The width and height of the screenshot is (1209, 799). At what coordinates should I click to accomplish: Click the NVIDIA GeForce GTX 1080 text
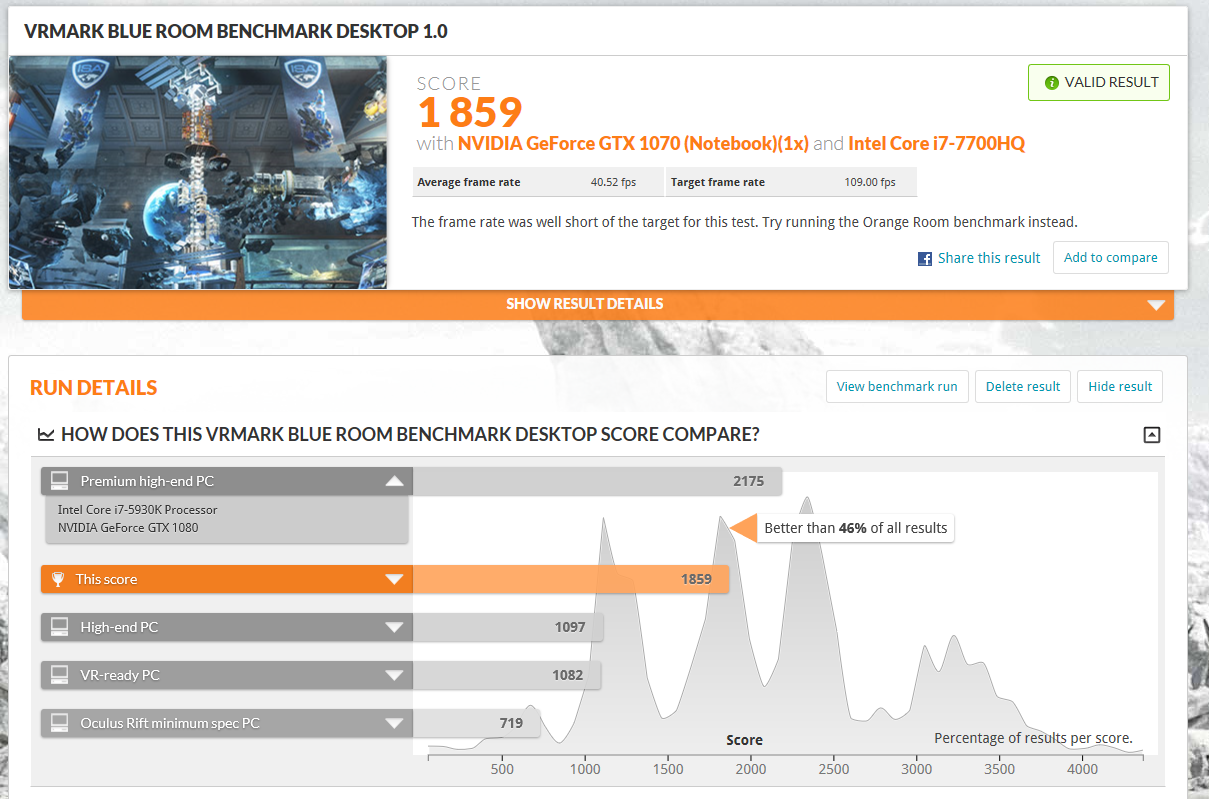coord(128,528)
